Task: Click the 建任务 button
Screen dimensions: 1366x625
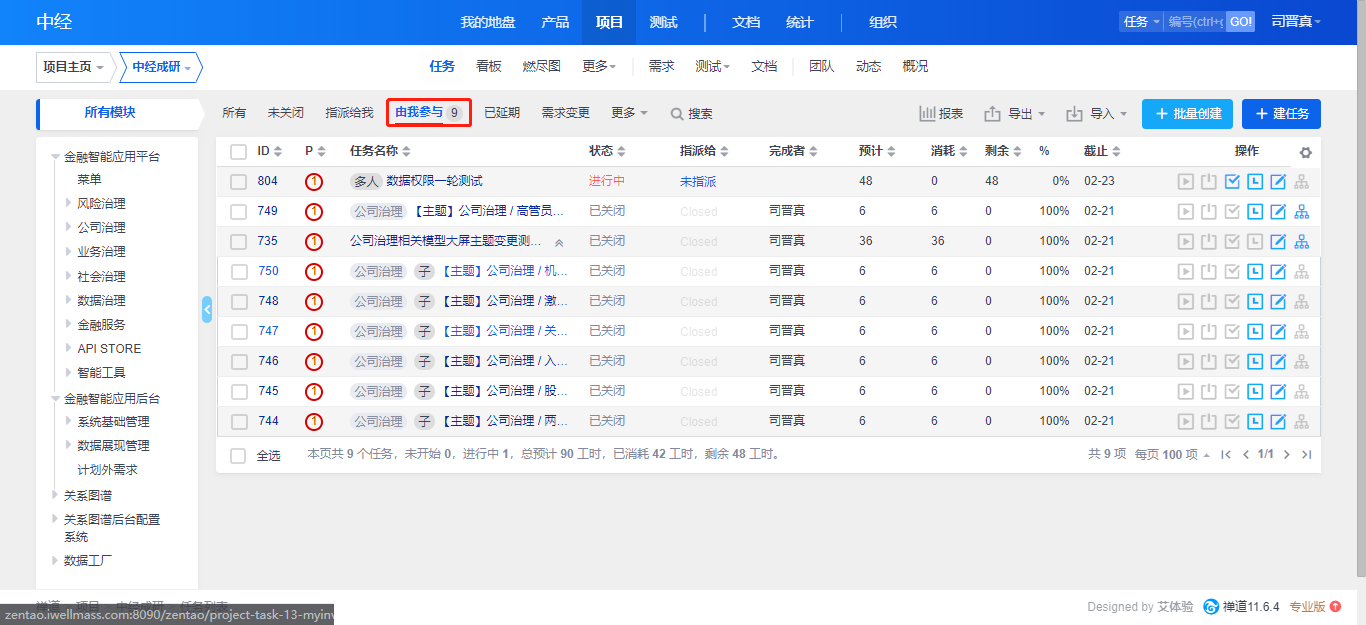Action: (x=1281, y=114)
